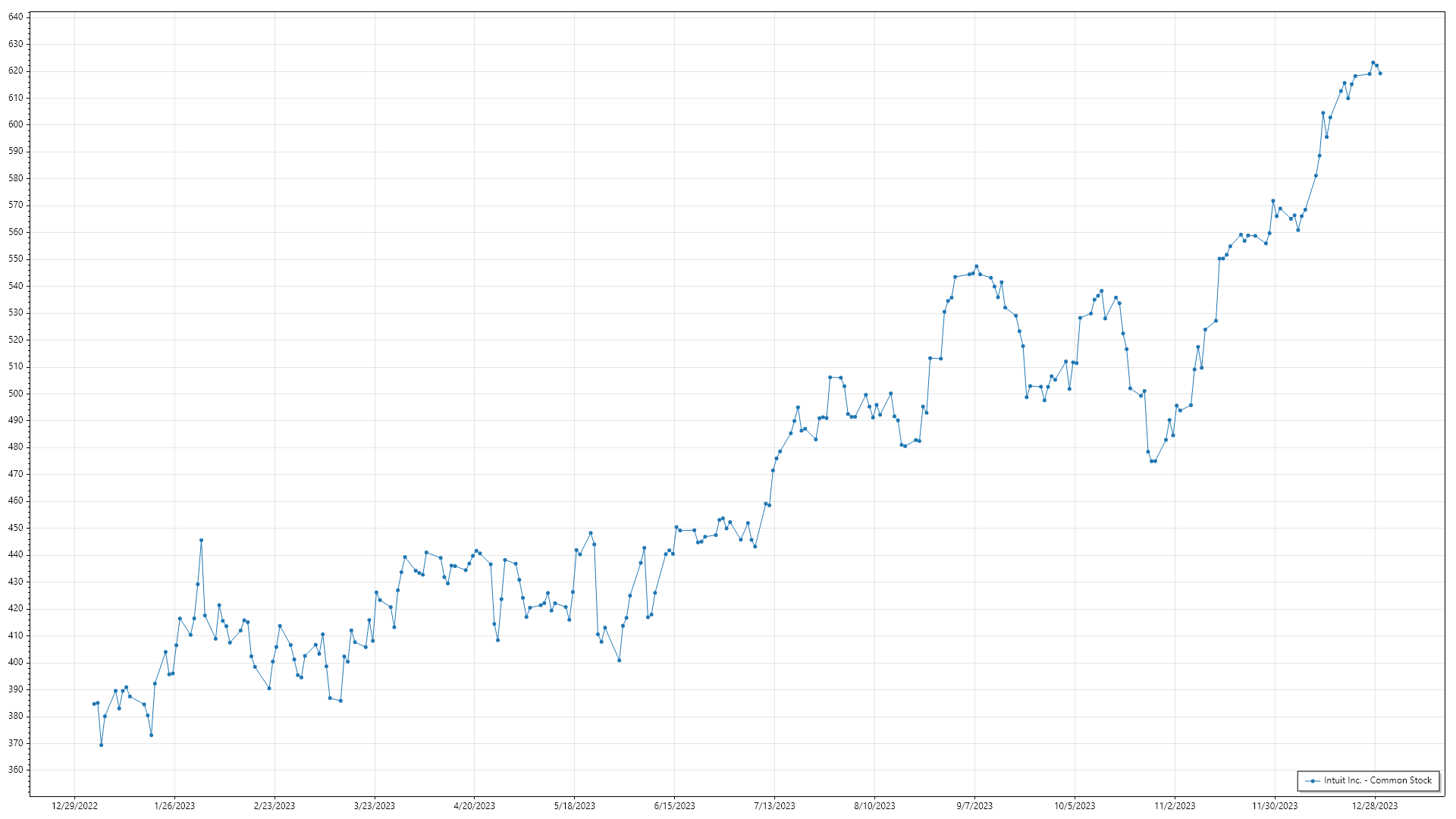Click the 10/5/2023 x-axis date
The image size is (1456, 819).
pyautogui.click(x=1075, y=806)
